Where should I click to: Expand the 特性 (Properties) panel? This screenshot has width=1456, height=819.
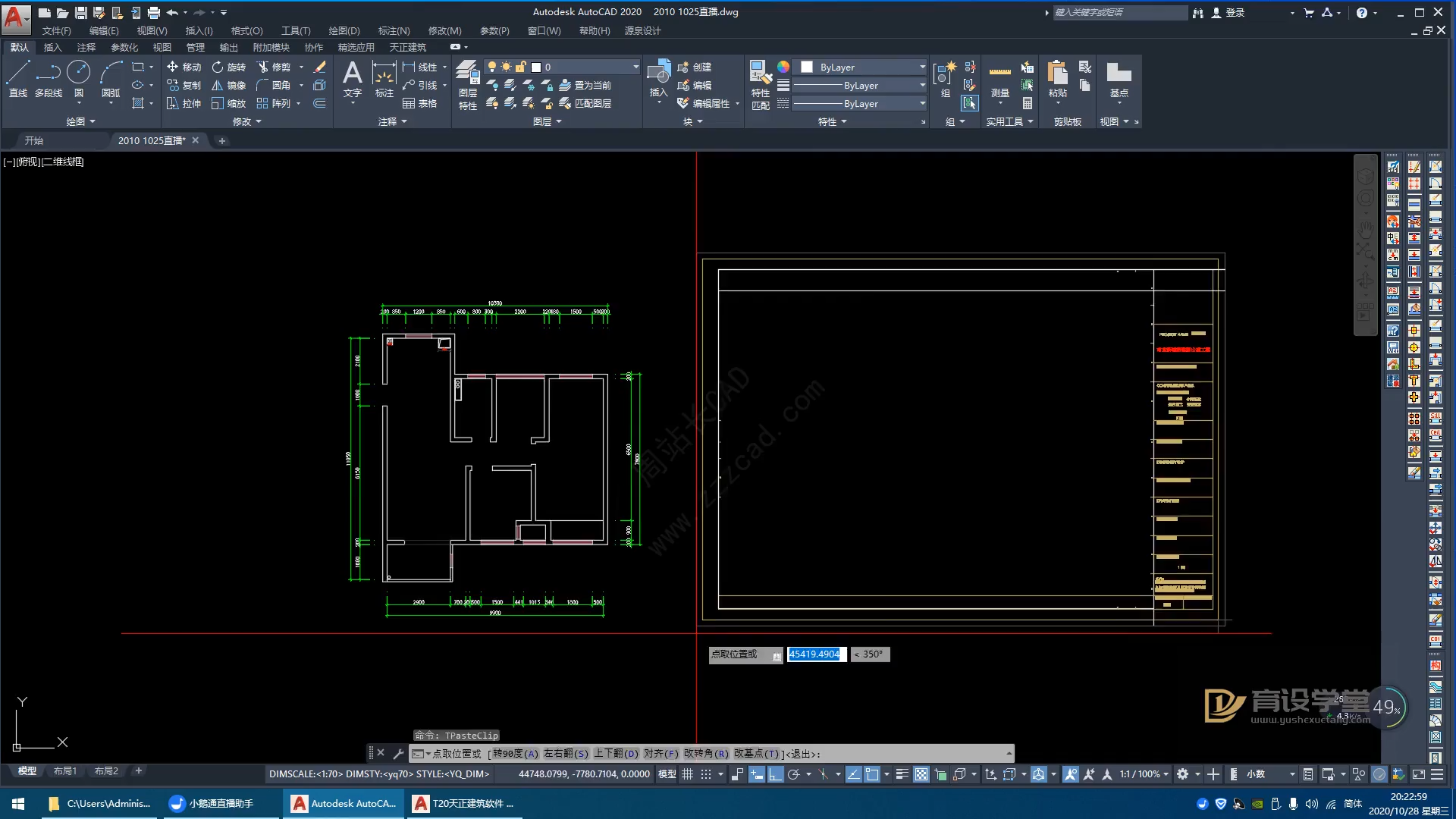(x=832, y=121)
